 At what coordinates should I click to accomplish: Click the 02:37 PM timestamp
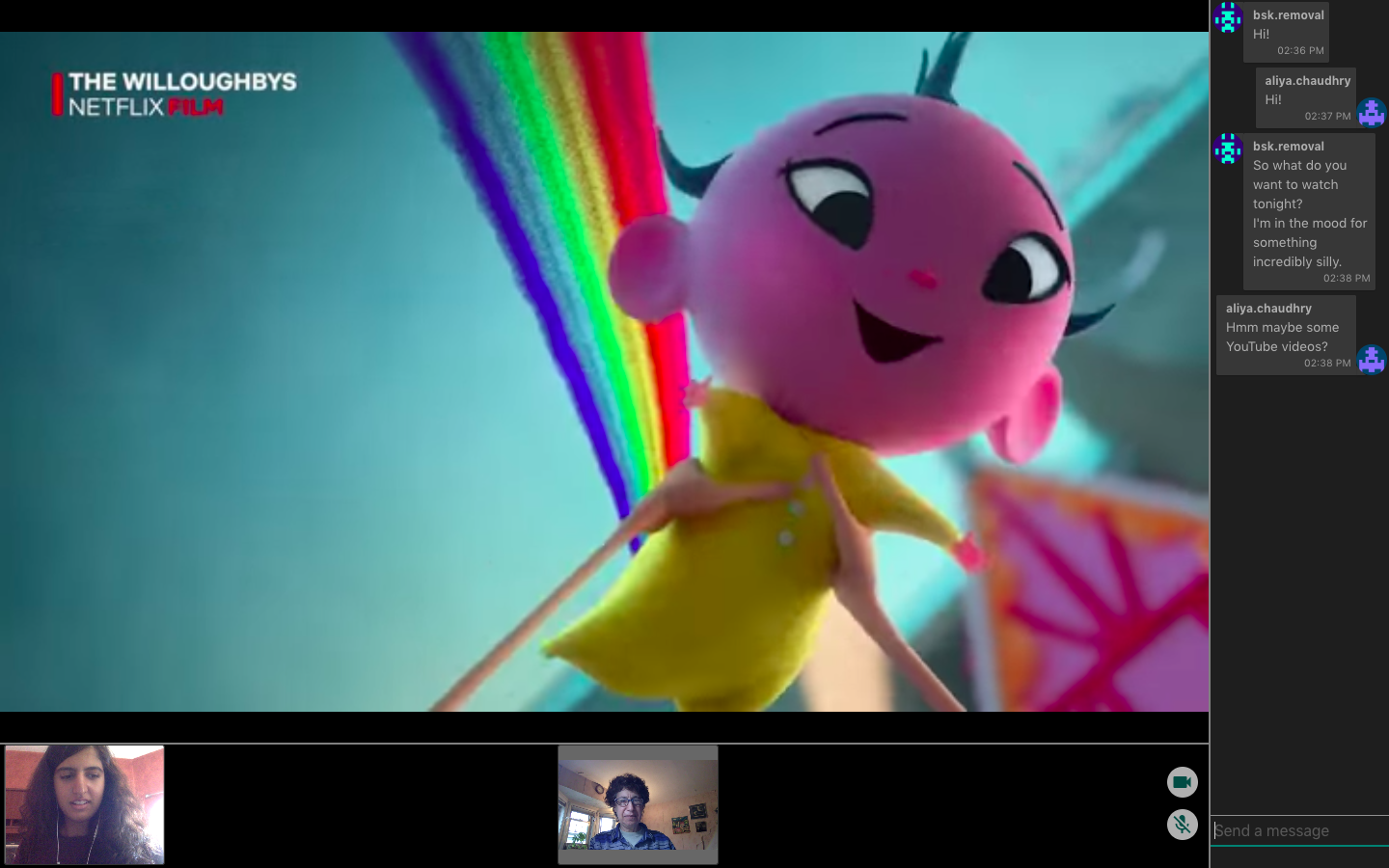click(1327, 117)
